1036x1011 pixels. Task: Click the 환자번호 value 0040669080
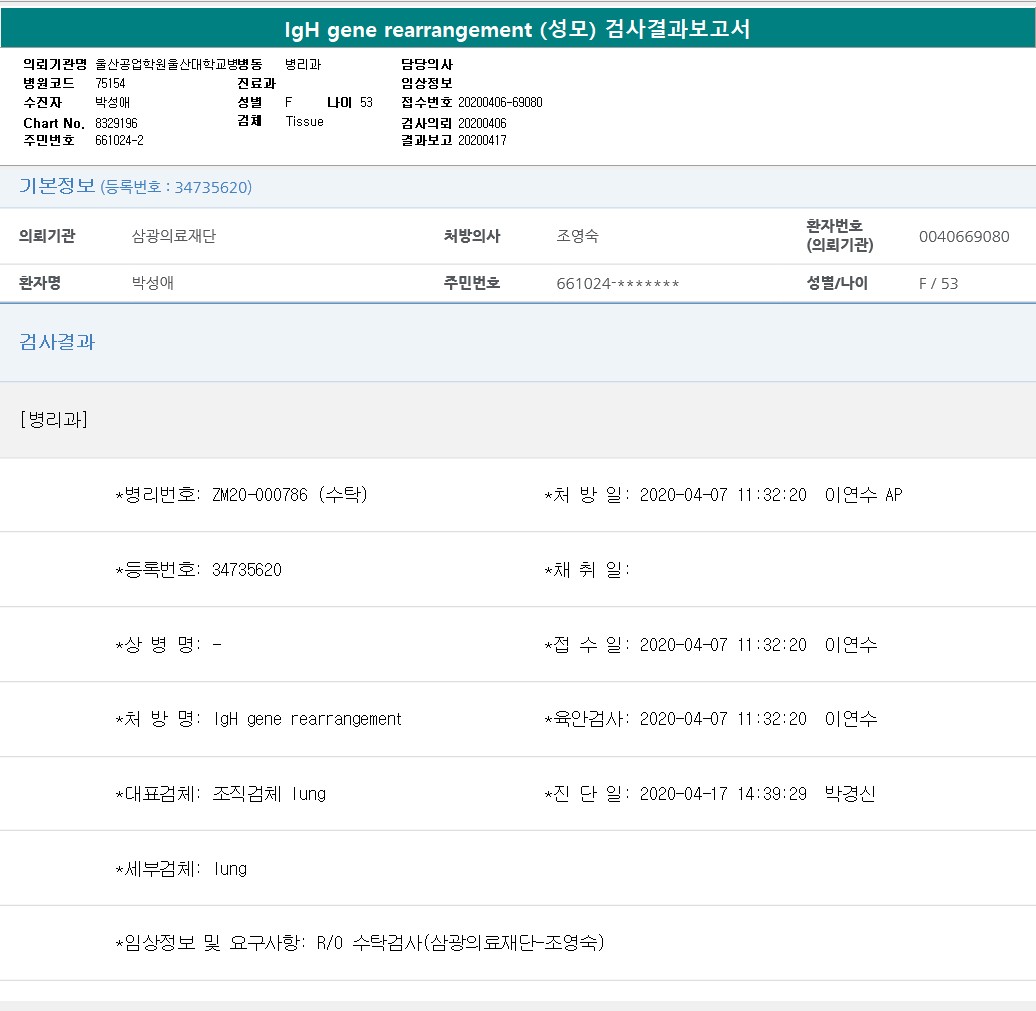963,237
